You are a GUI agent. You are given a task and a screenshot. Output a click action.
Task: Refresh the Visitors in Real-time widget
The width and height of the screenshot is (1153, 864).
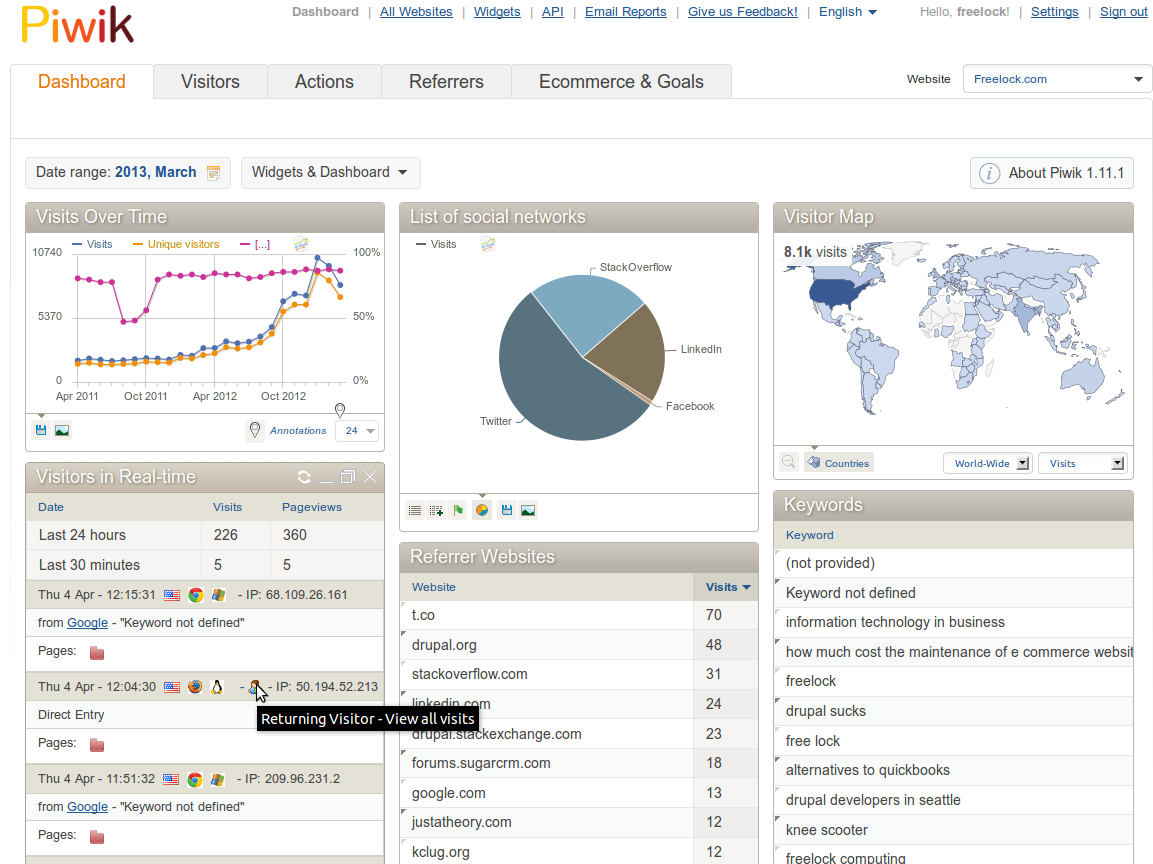click(x=304, y=477)
